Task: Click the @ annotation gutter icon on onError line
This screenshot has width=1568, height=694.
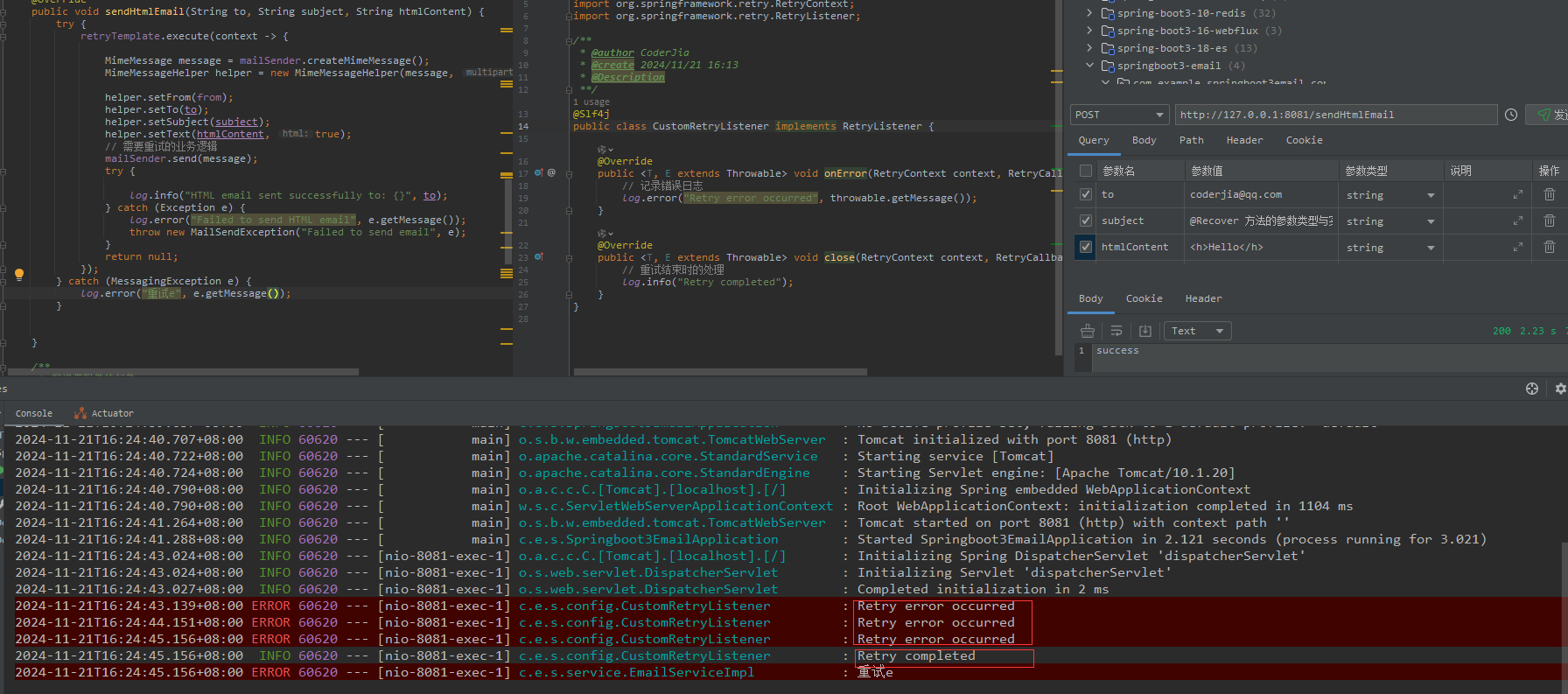Action: pyautogui.click(x=551, y=172)
